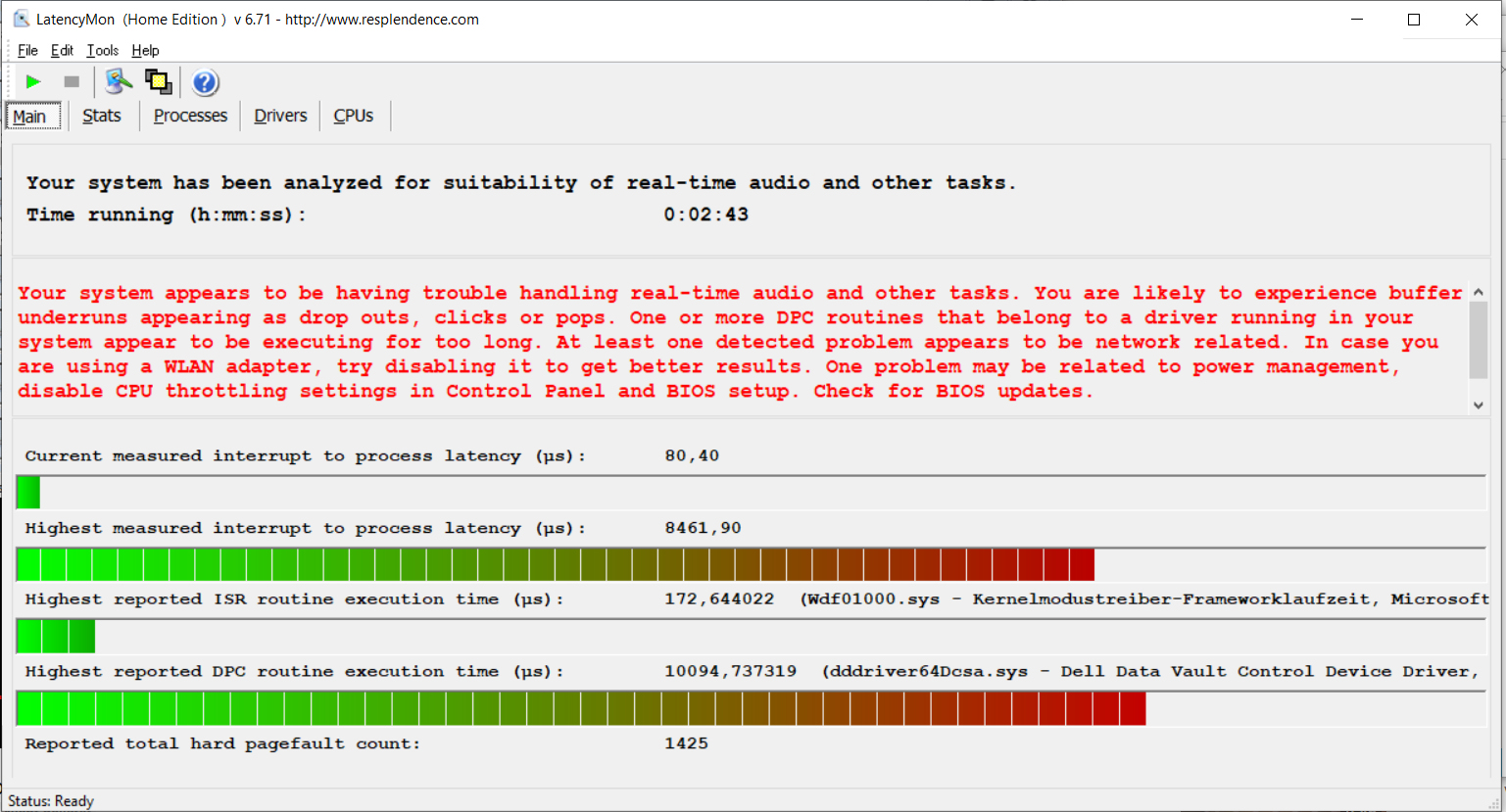Image resolution: width=1506 pixels, height=812 pixels.
Task: Open the File menu
Action: click(x=27, y=51)
